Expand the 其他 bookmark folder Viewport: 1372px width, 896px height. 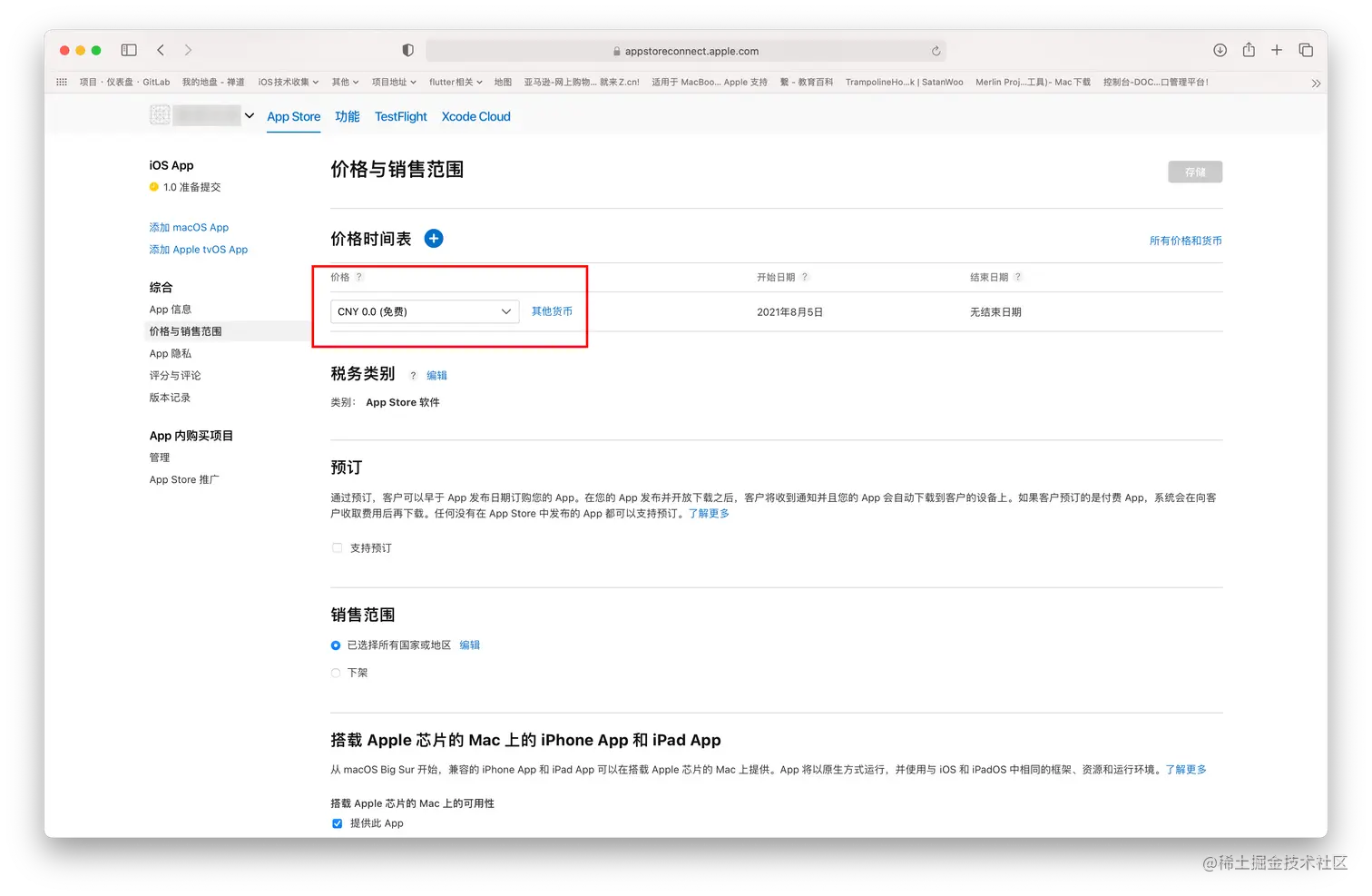[x=345, y=82]
